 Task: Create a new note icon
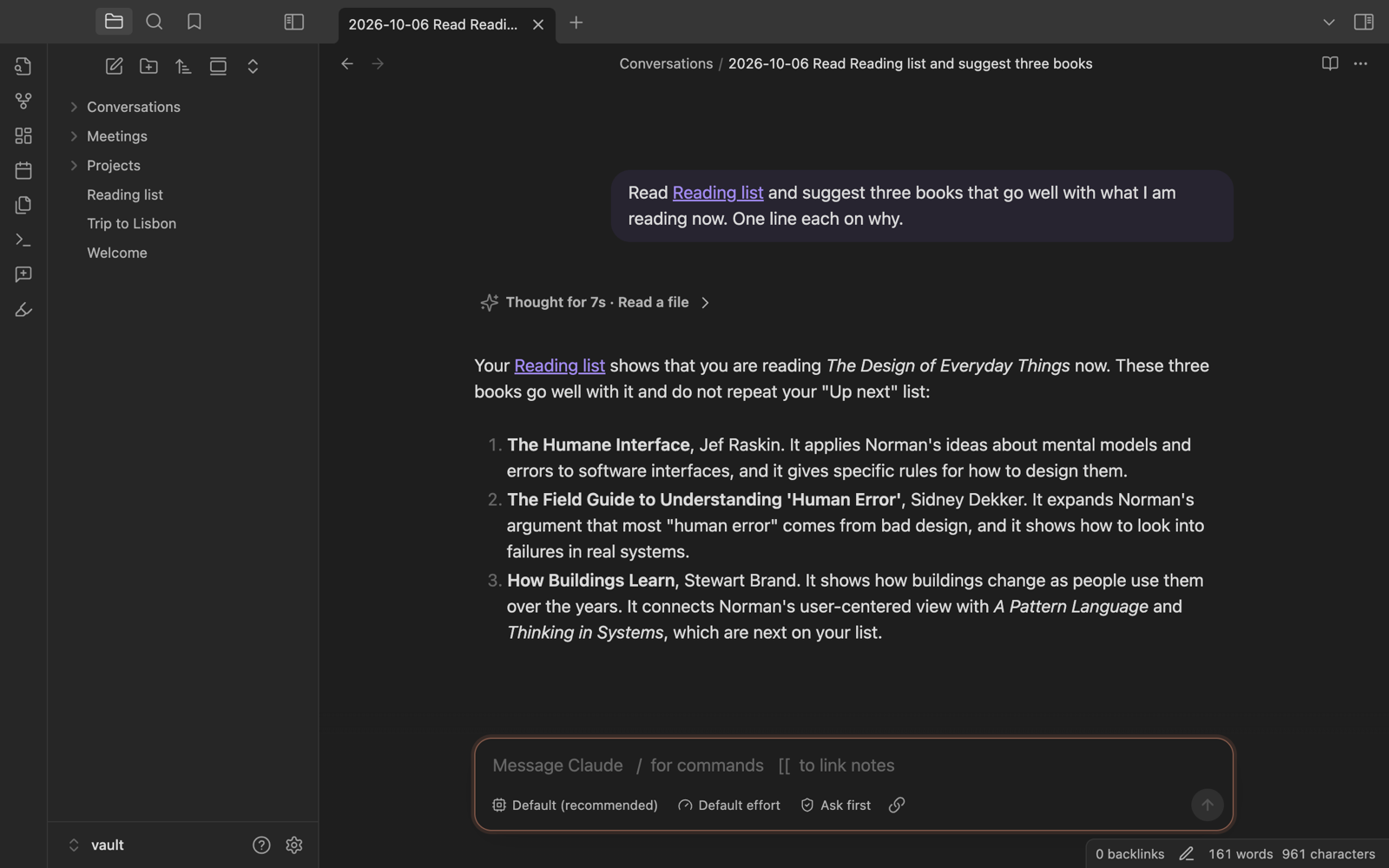click(115, 66)
